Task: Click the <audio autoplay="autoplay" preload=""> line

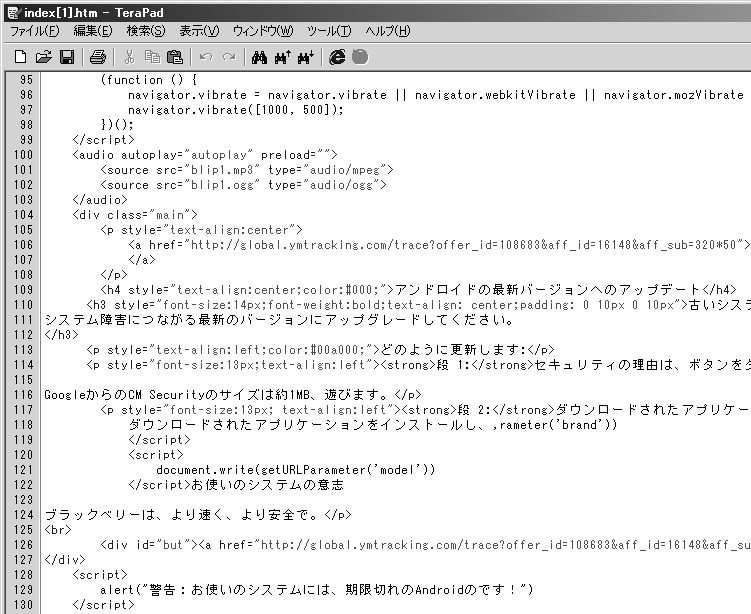Action: click(205, 155)
